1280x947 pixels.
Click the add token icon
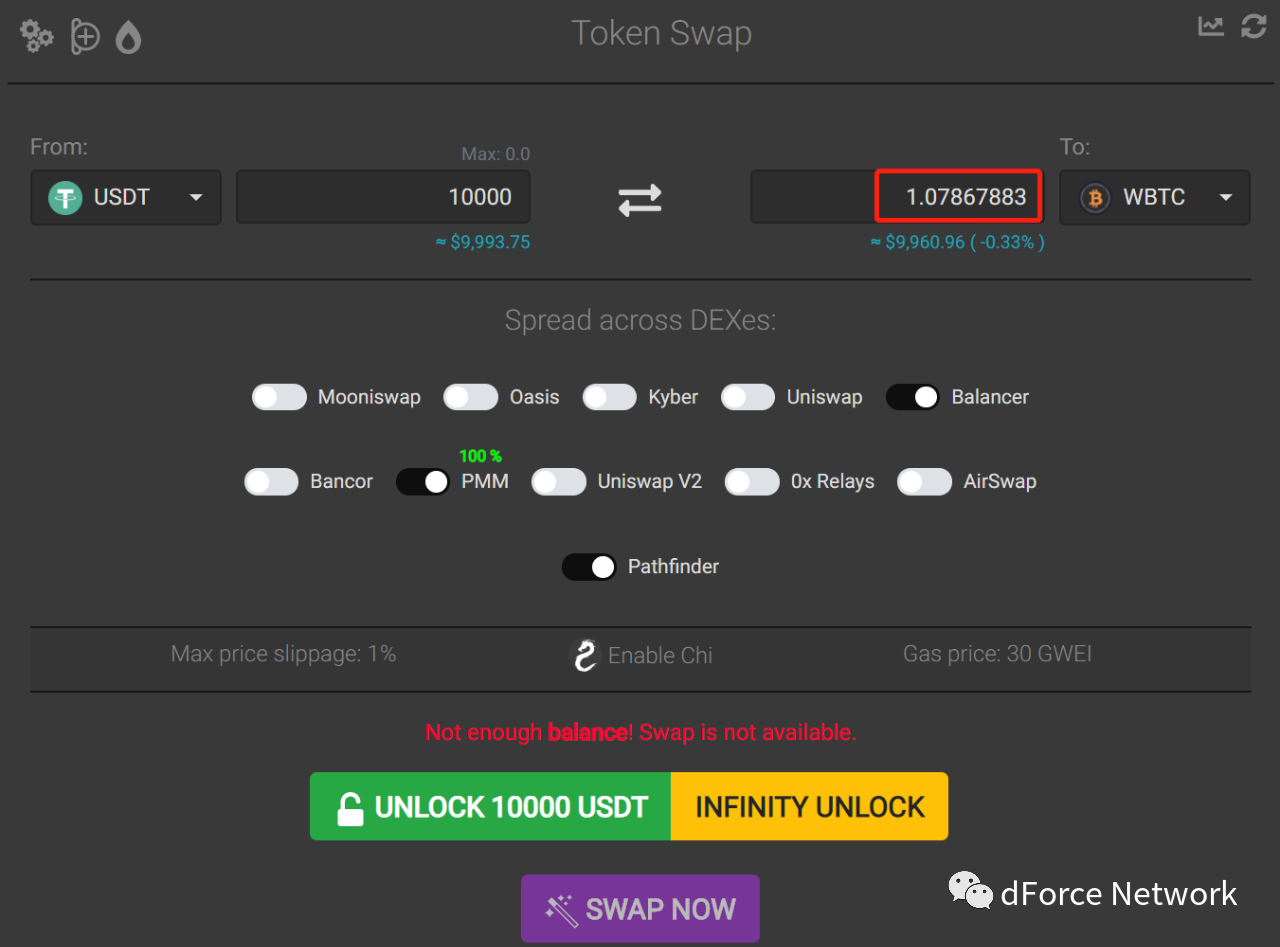[85, 37]
